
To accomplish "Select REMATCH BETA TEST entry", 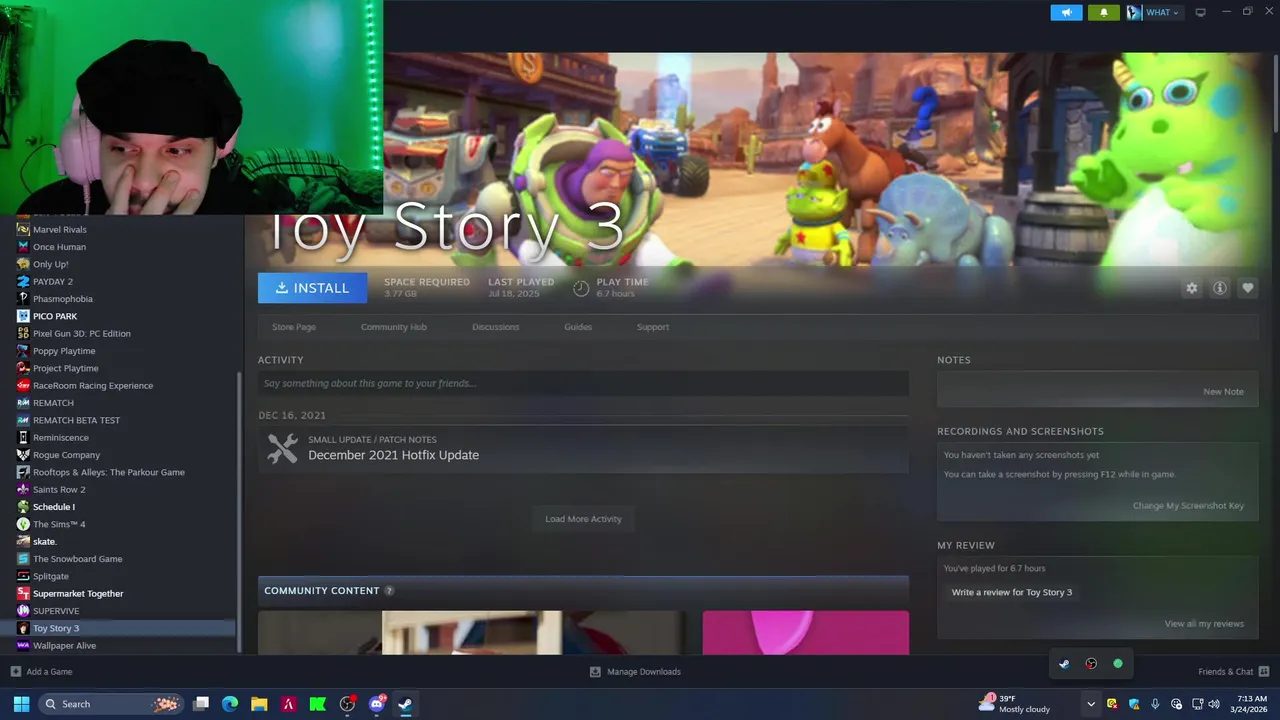I will tap(76, 420).
